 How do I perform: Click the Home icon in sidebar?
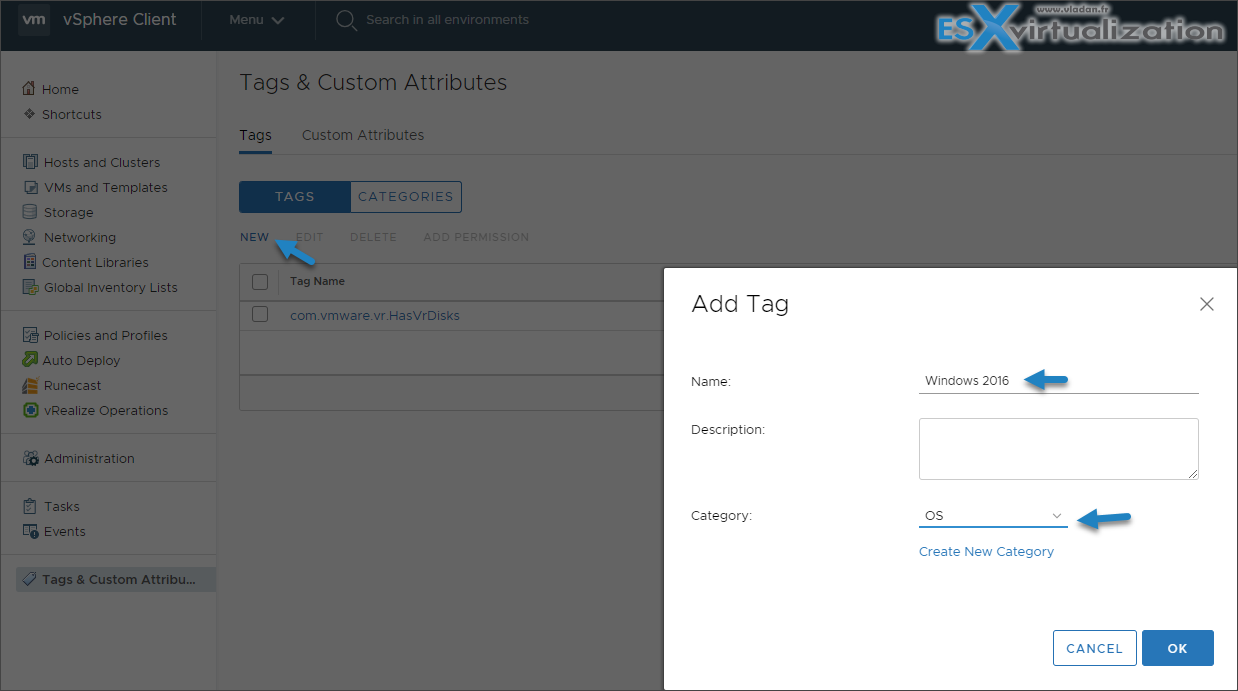point(29,89)
